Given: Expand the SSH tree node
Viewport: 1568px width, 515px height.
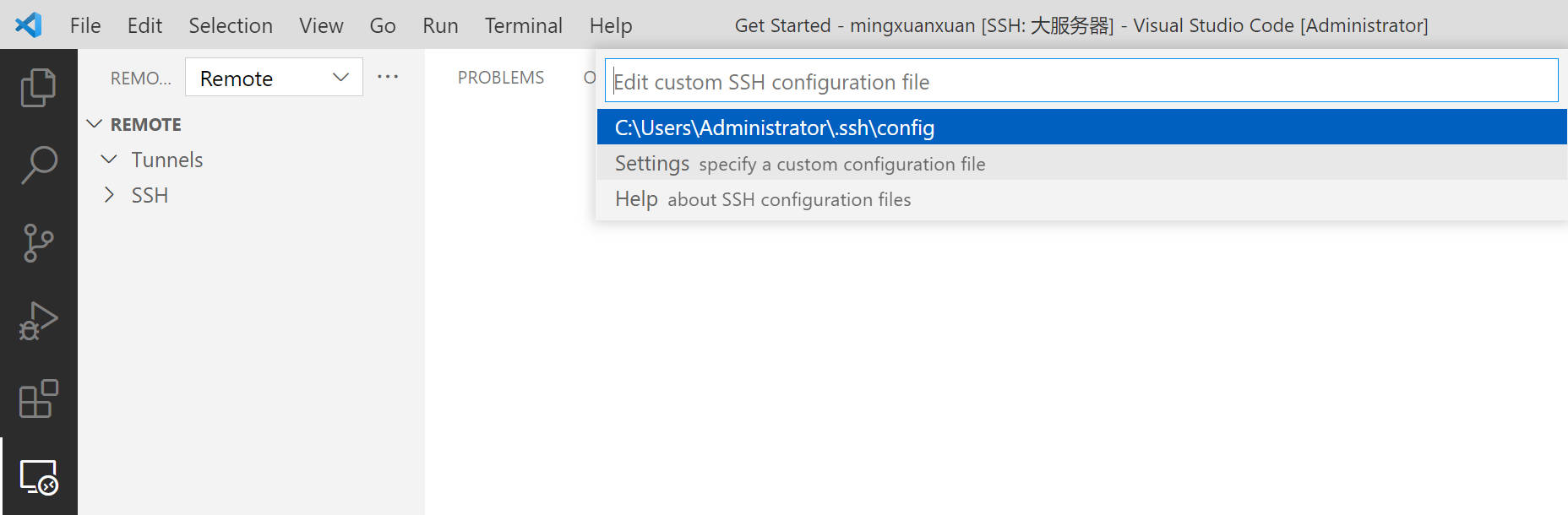Looking at the screenshot, I should click(109, 195).
